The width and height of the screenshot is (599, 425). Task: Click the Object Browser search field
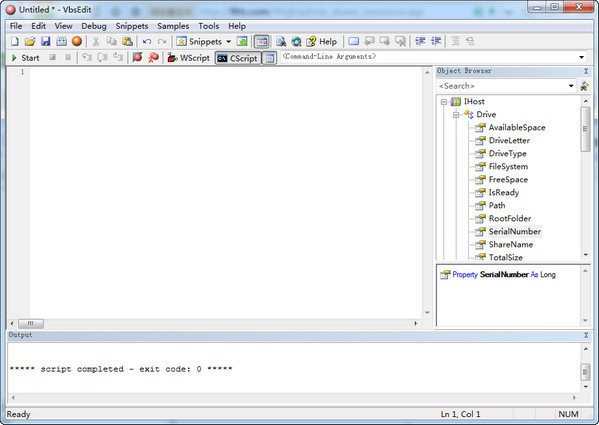coord(503,86)
